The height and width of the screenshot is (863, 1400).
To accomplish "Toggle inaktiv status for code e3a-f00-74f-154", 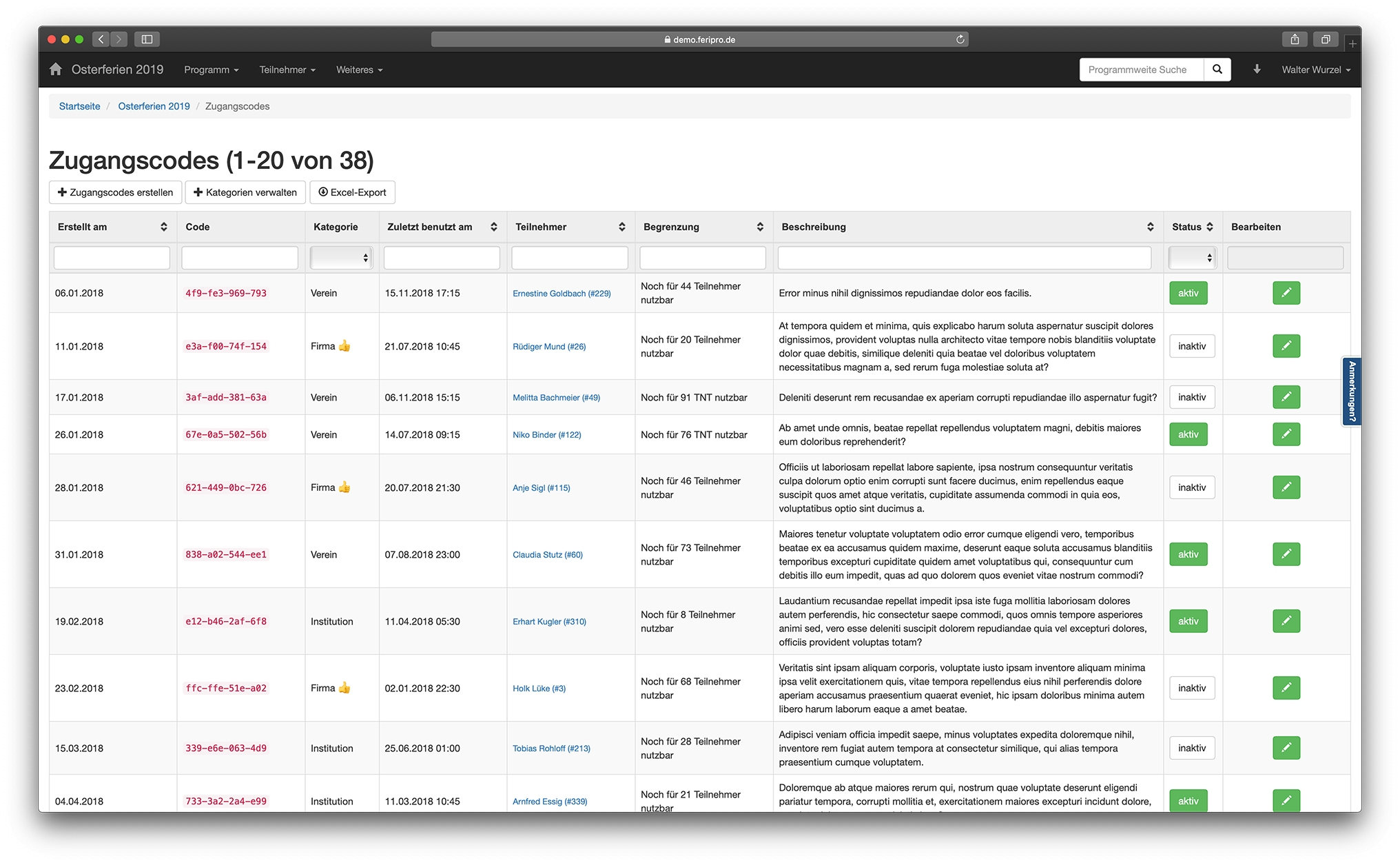I will [x=1191, y=346].
